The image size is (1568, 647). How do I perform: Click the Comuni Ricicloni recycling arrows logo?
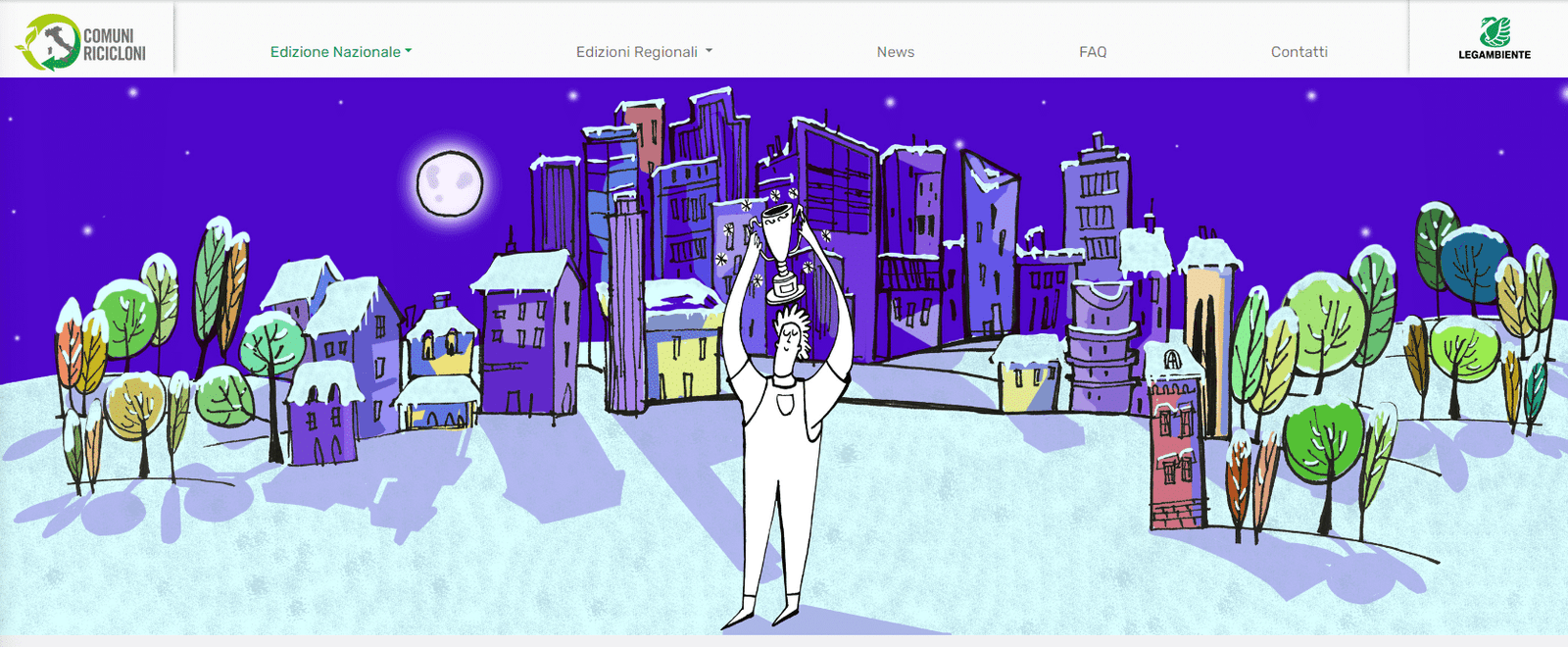(x=49, y=42)
